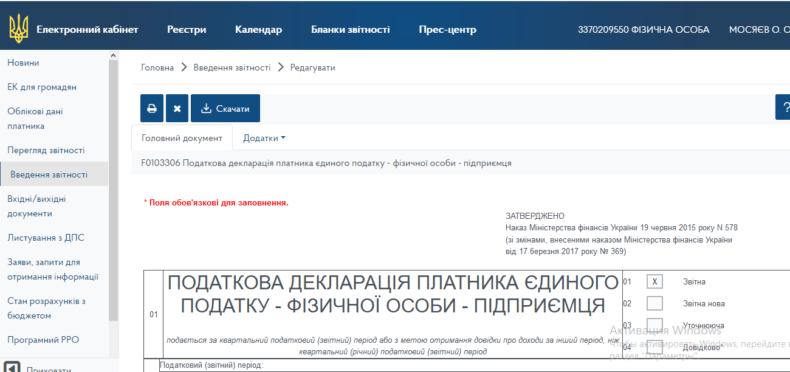
Task: Click ЗАТВЕРДЖЕНО heading text
Action: pos(535,216)
